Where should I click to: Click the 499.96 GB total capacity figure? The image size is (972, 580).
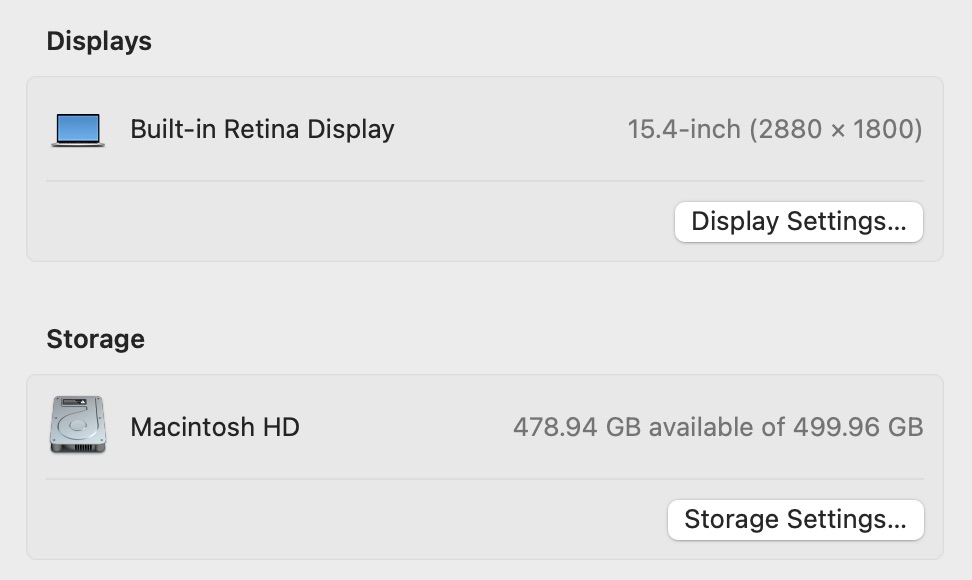[x=858, y=427]
